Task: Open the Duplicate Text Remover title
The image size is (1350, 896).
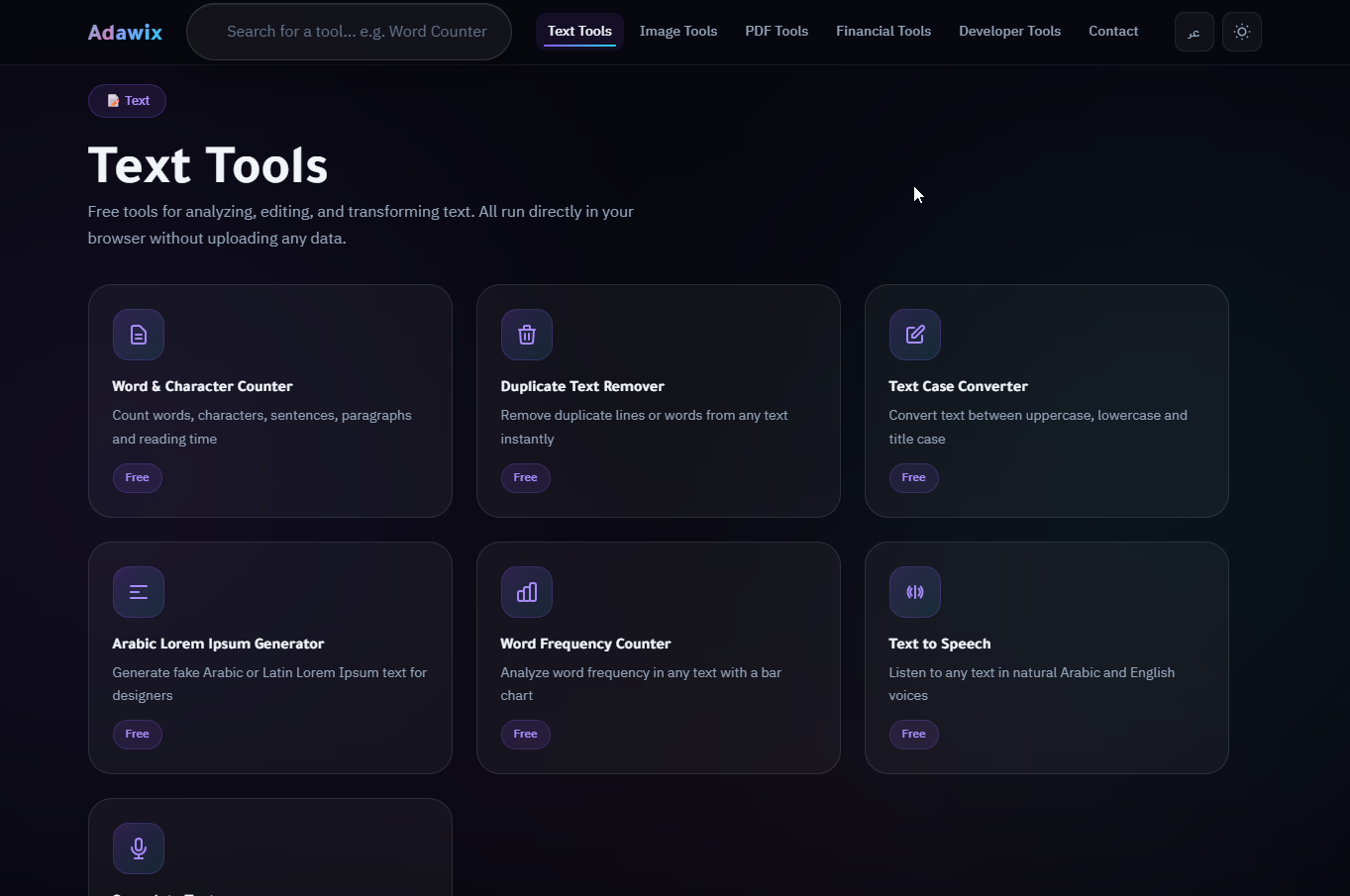Action: [582, 386]
